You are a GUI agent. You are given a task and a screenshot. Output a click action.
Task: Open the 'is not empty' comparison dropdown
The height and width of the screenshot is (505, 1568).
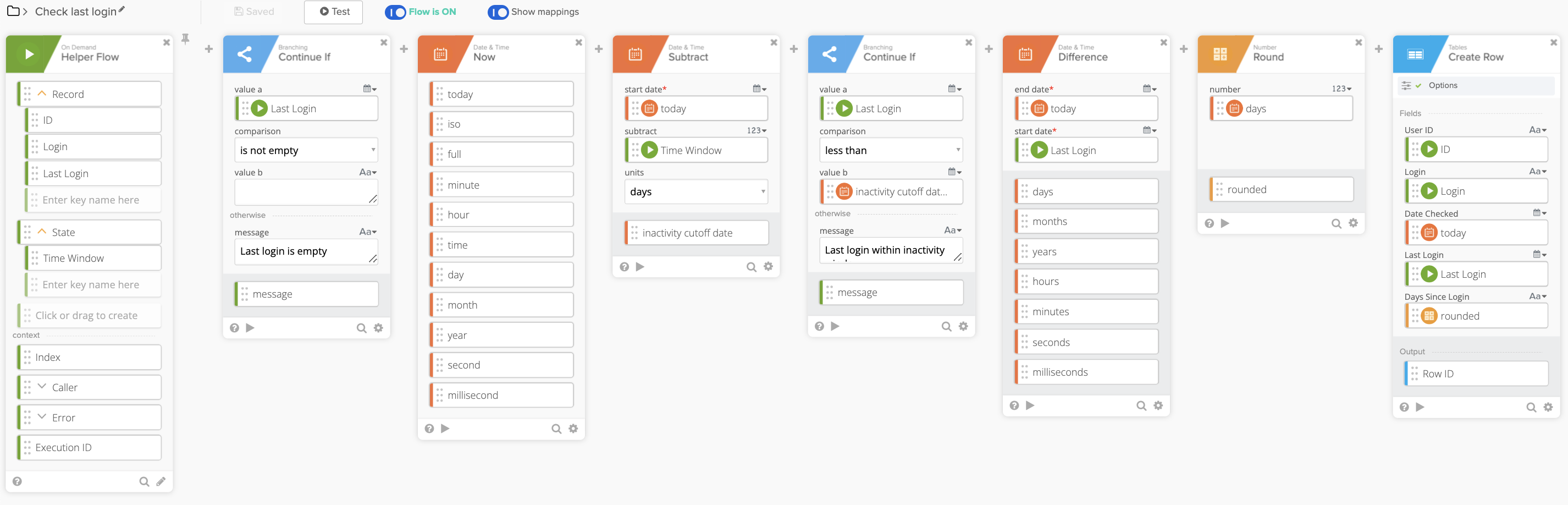point(306,151)
